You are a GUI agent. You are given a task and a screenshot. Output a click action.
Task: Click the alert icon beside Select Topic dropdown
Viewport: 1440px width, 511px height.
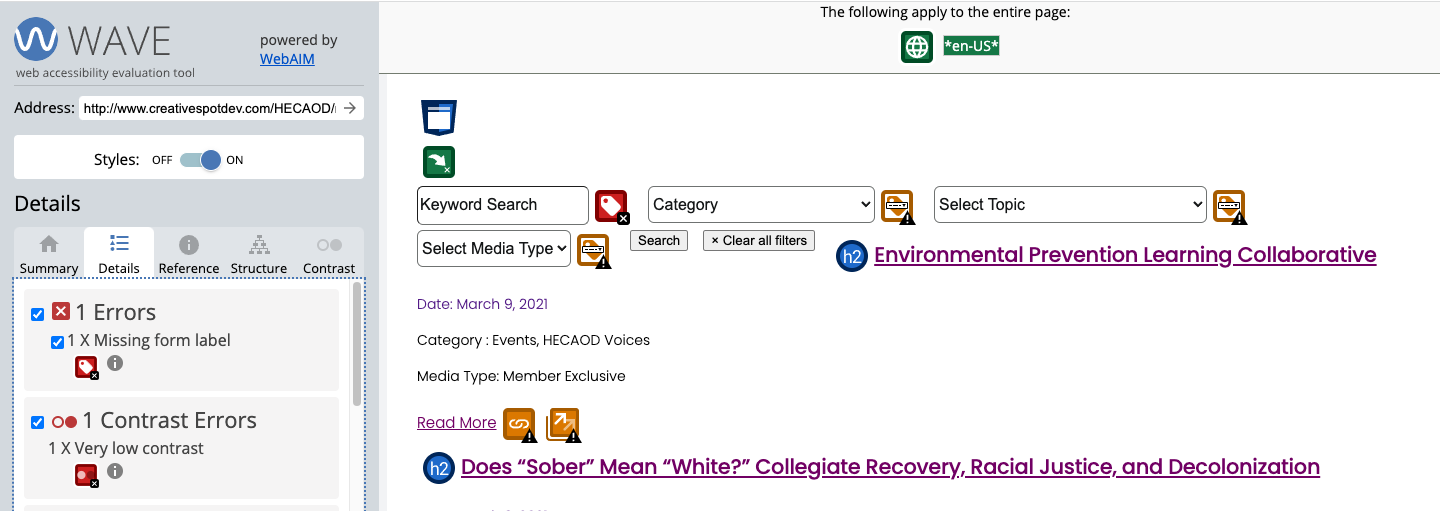(x=1229, y=207)
